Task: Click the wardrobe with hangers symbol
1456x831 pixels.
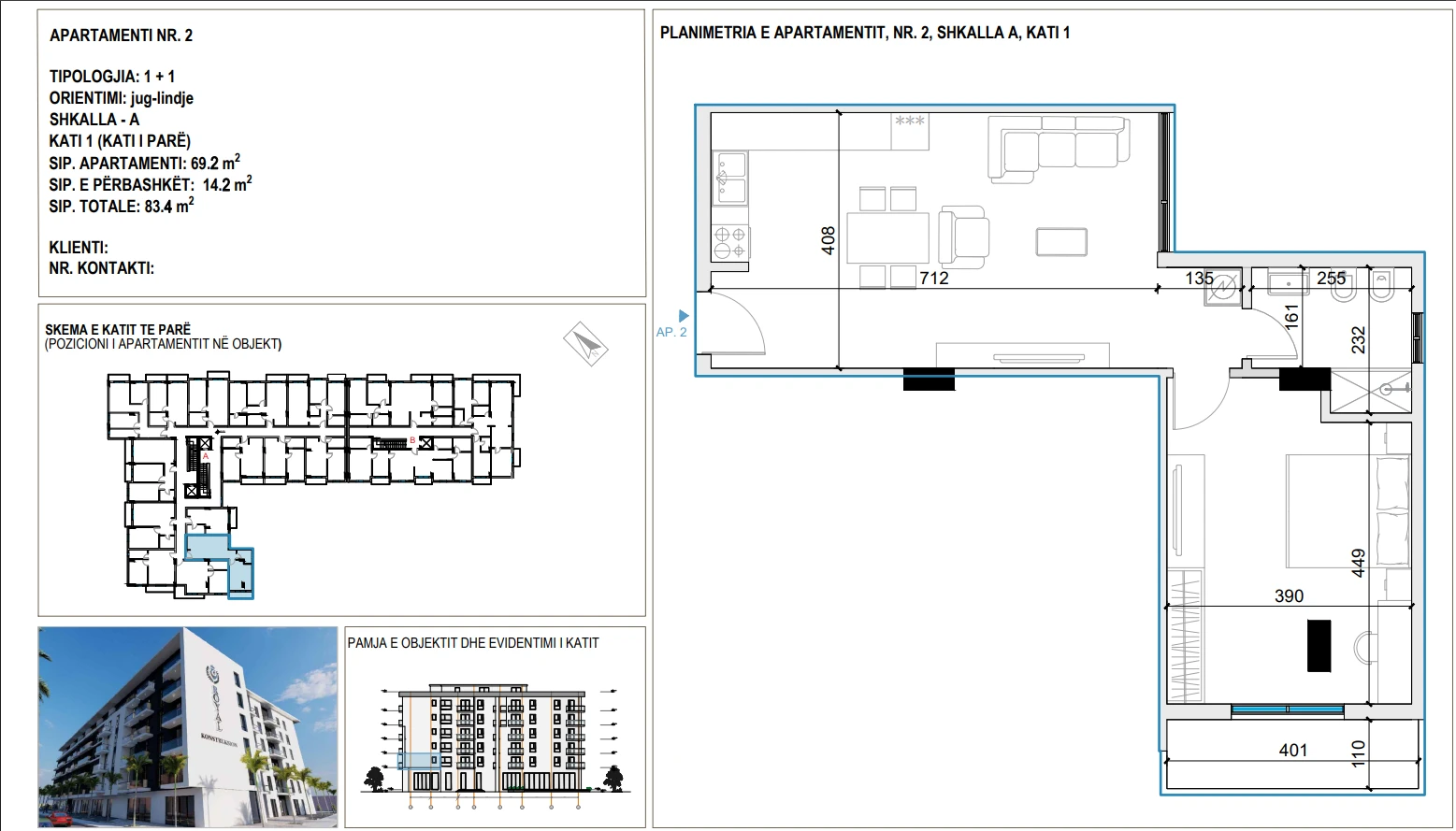Action: point(1185,636)
